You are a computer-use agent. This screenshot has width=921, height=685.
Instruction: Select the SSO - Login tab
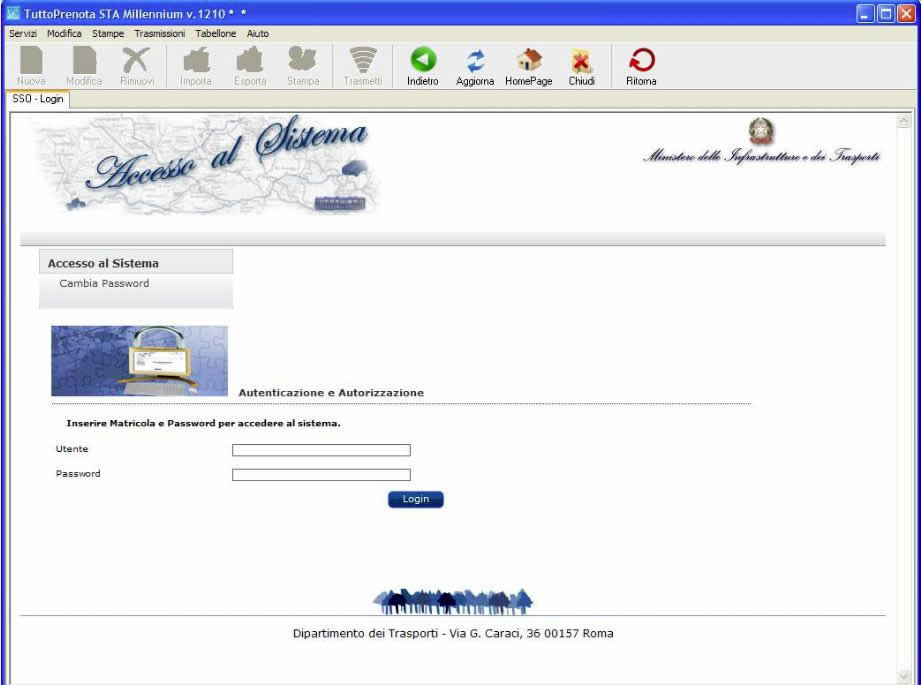point(38,99)
